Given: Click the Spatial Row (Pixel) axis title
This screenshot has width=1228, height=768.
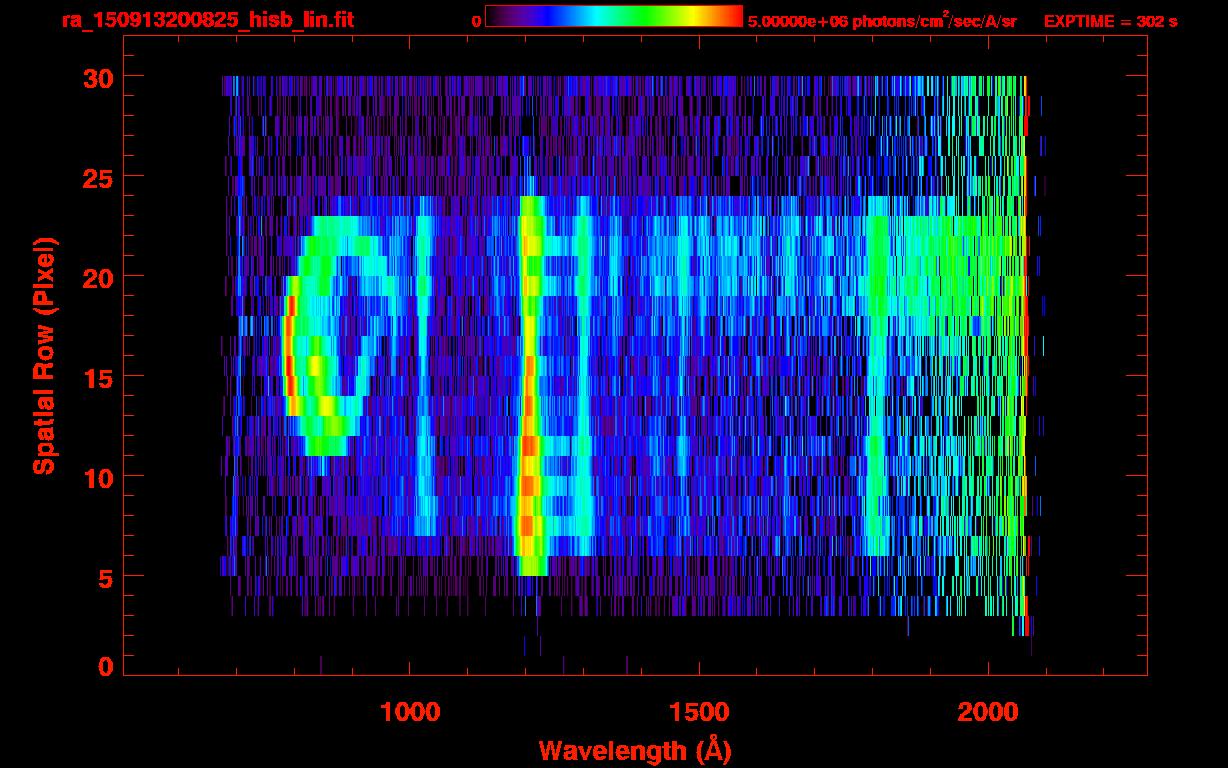Looking at the screenshot, I should (44, 355).
